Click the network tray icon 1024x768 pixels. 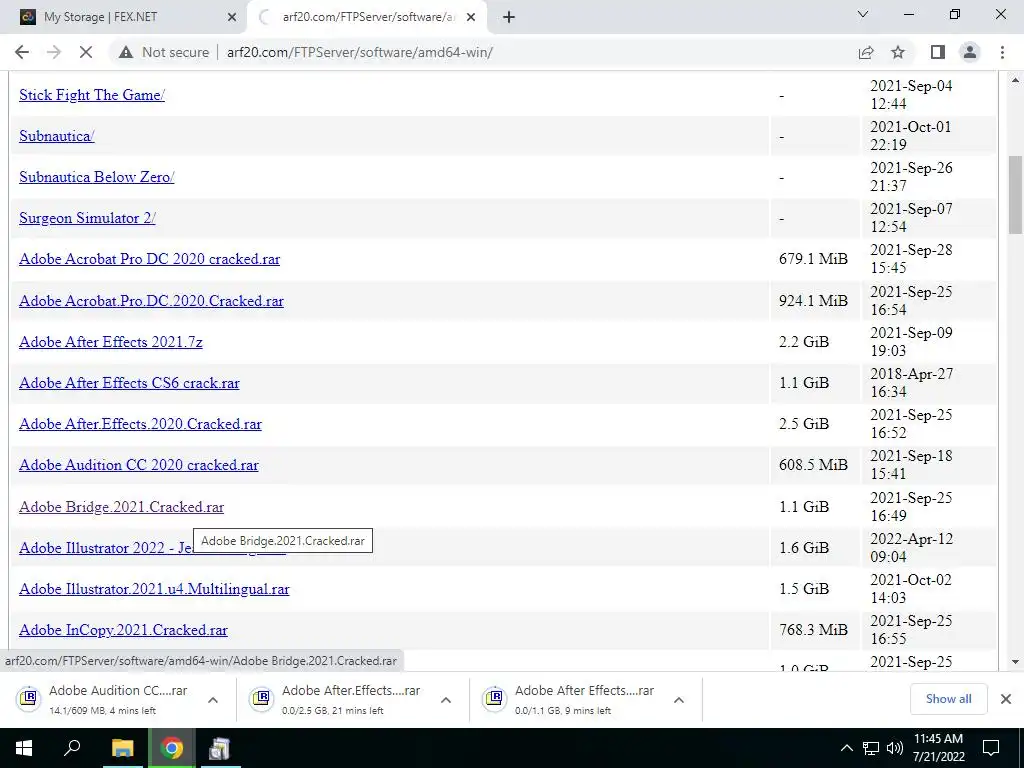(871, 748)
